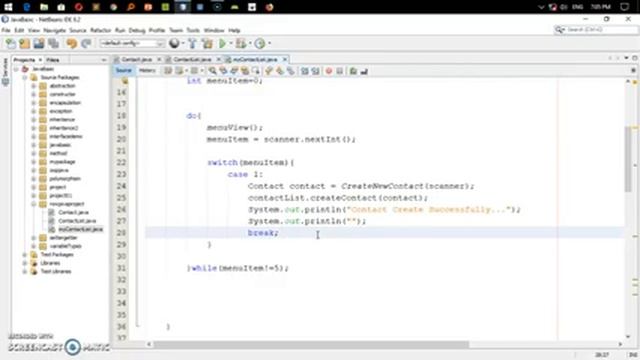Click the Undo arrow icon

point(72,43)
